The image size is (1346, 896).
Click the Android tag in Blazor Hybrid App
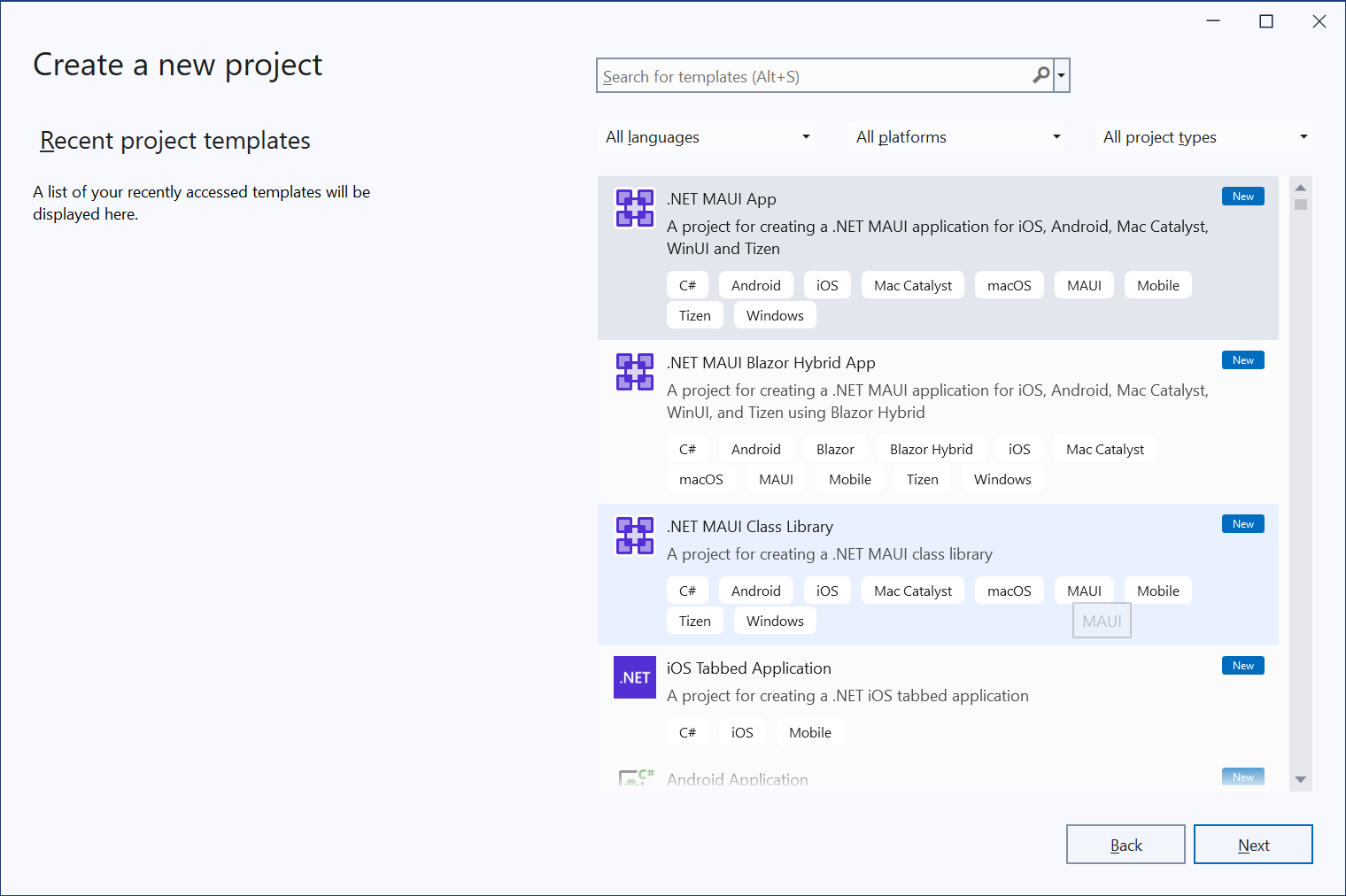pos(756,449)
